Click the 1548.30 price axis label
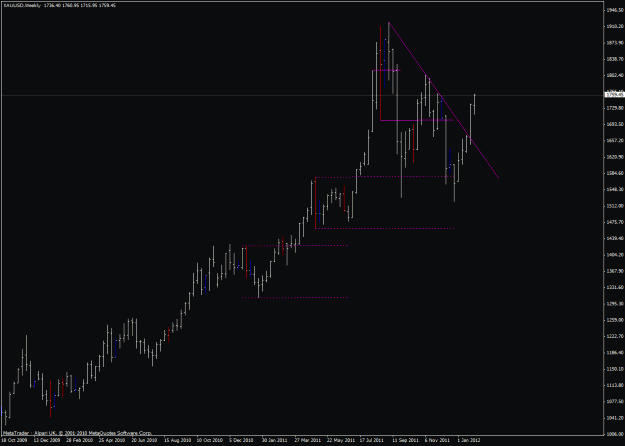625x446 pixels. (615, 190)
